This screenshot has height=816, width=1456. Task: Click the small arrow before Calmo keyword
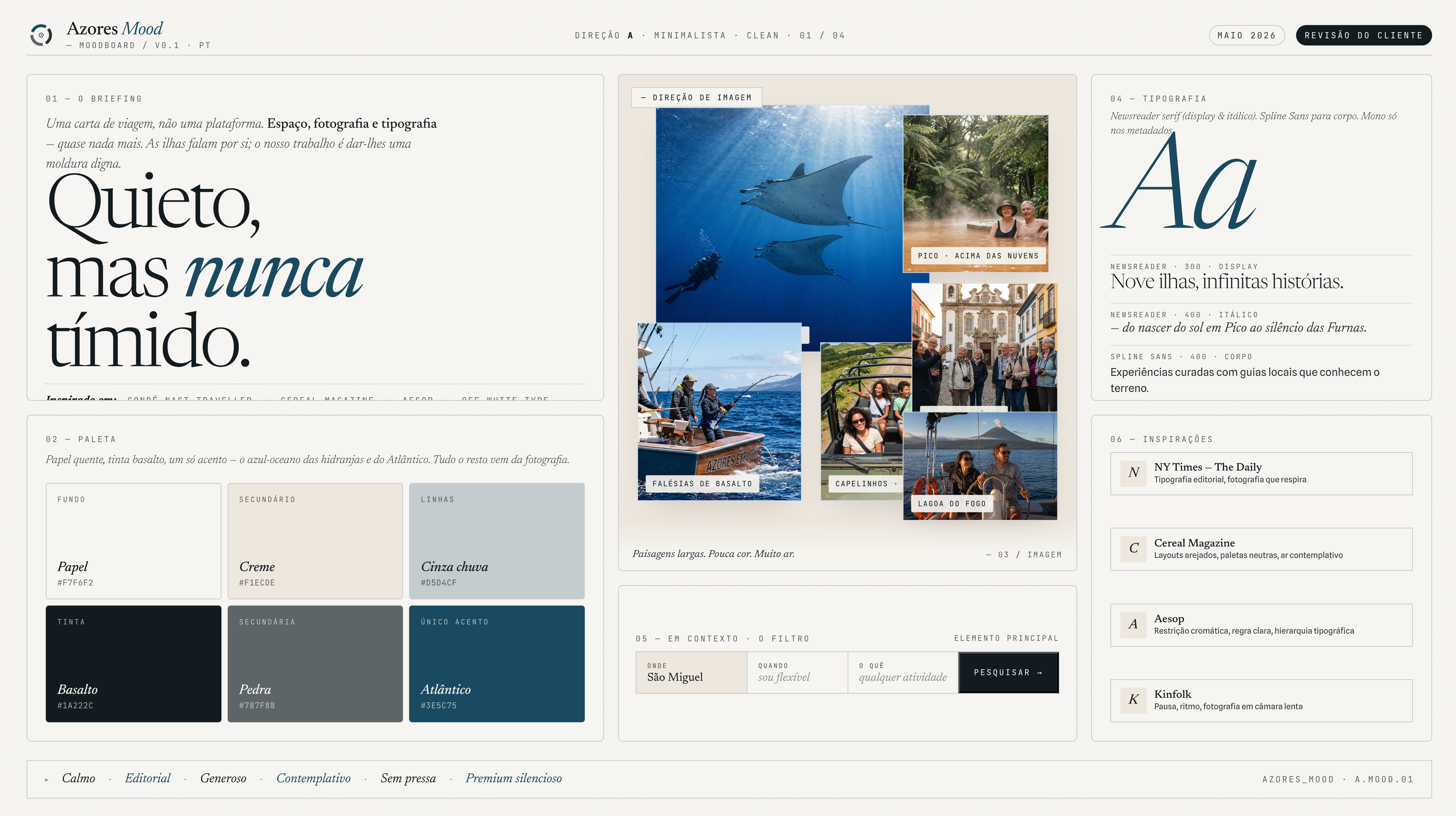click(47, 780)
